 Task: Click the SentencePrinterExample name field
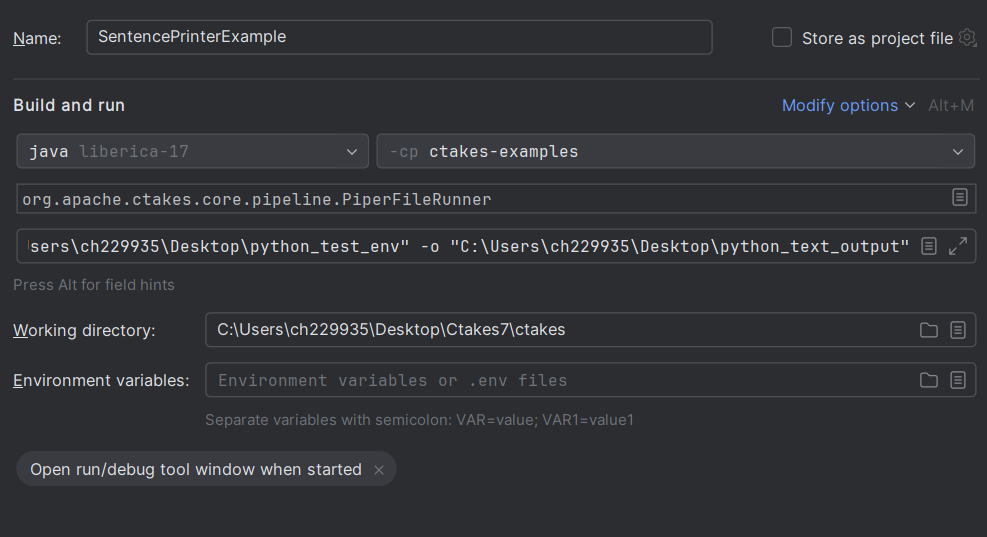[398, 37]
